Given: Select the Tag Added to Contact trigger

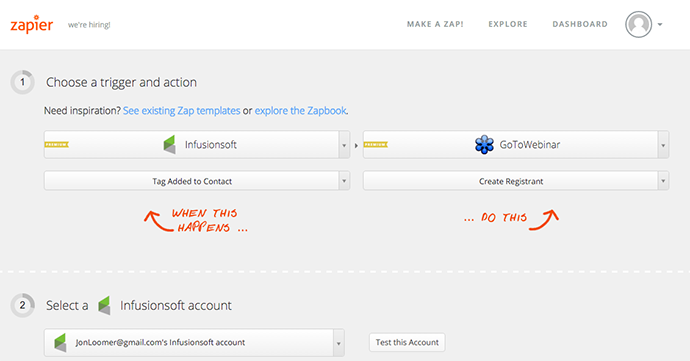Looking at the screenshot, I should [x=197, y=181].
